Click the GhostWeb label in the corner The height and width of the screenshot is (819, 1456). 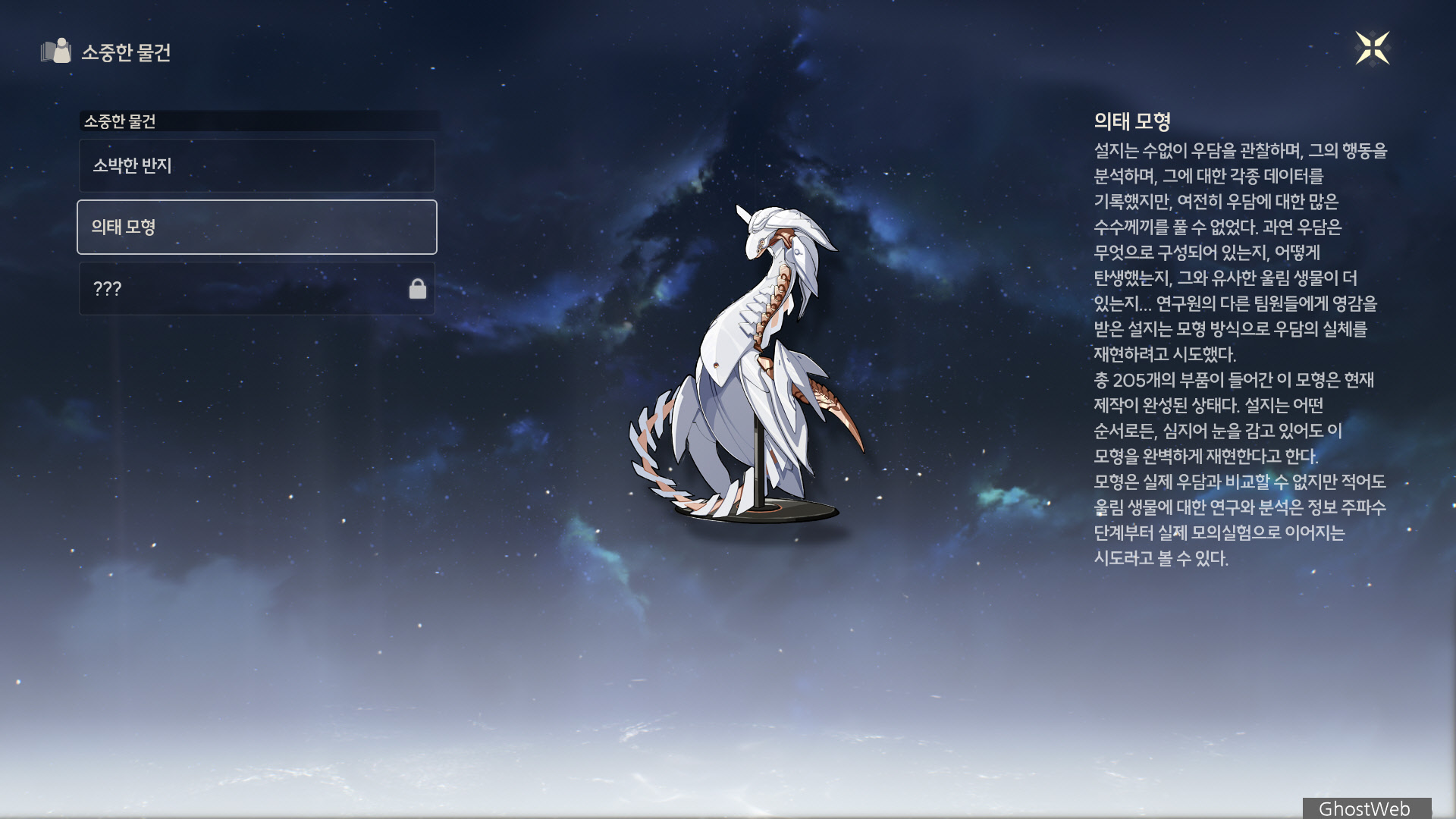[x=1365, y=808]
